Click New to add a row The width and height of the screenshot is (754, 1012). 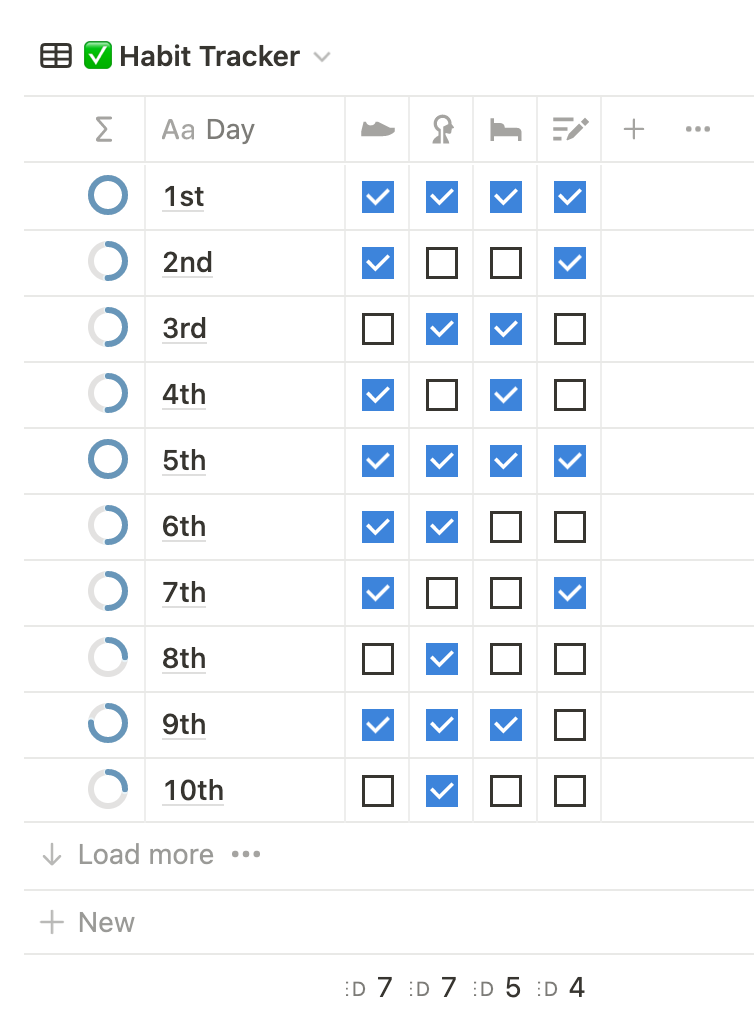click(x=106, y=922)
